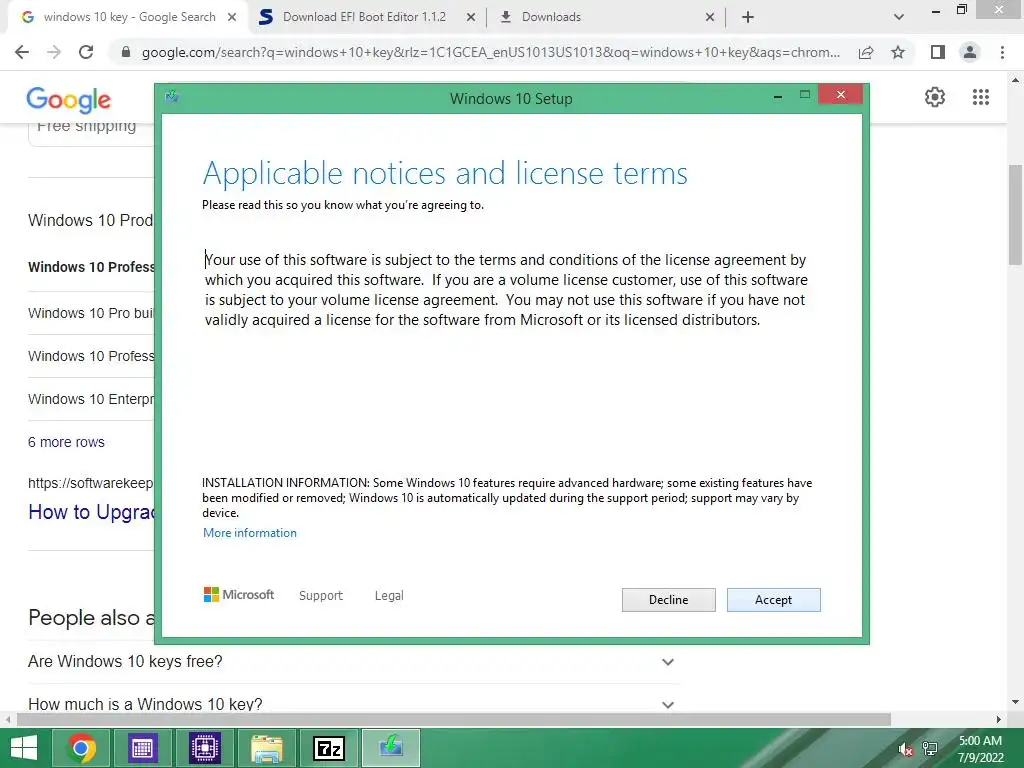The image size is (1024, 768).
Task: Go back in Chrome
Action: [22, 52]
